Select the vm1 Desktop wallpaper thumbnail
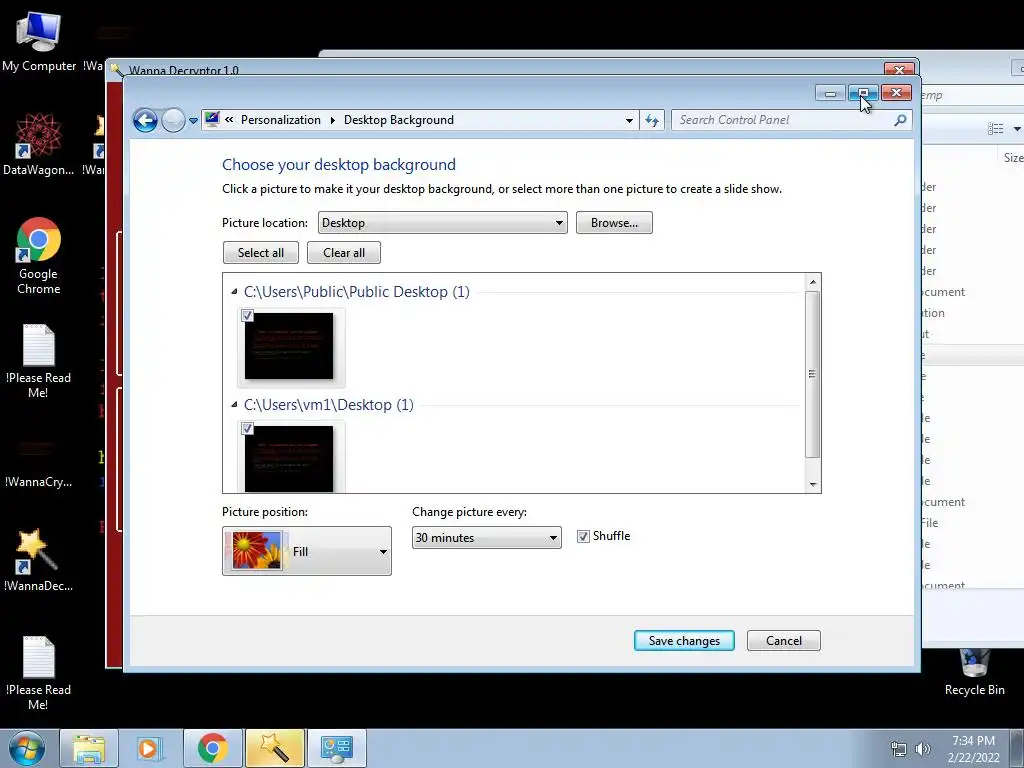The image size is (1024, 768). pos(289,458)
